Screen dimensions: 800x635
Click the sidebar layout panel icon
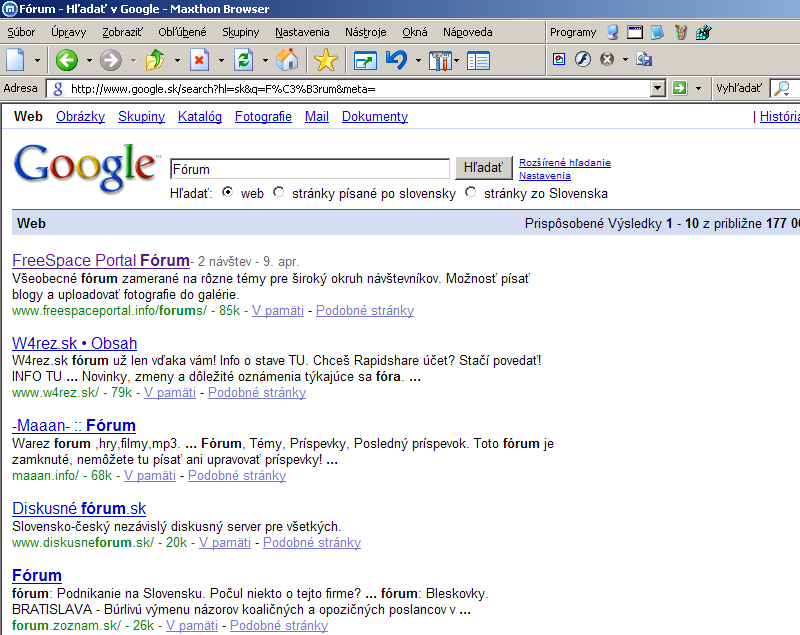tap(479, 61)
